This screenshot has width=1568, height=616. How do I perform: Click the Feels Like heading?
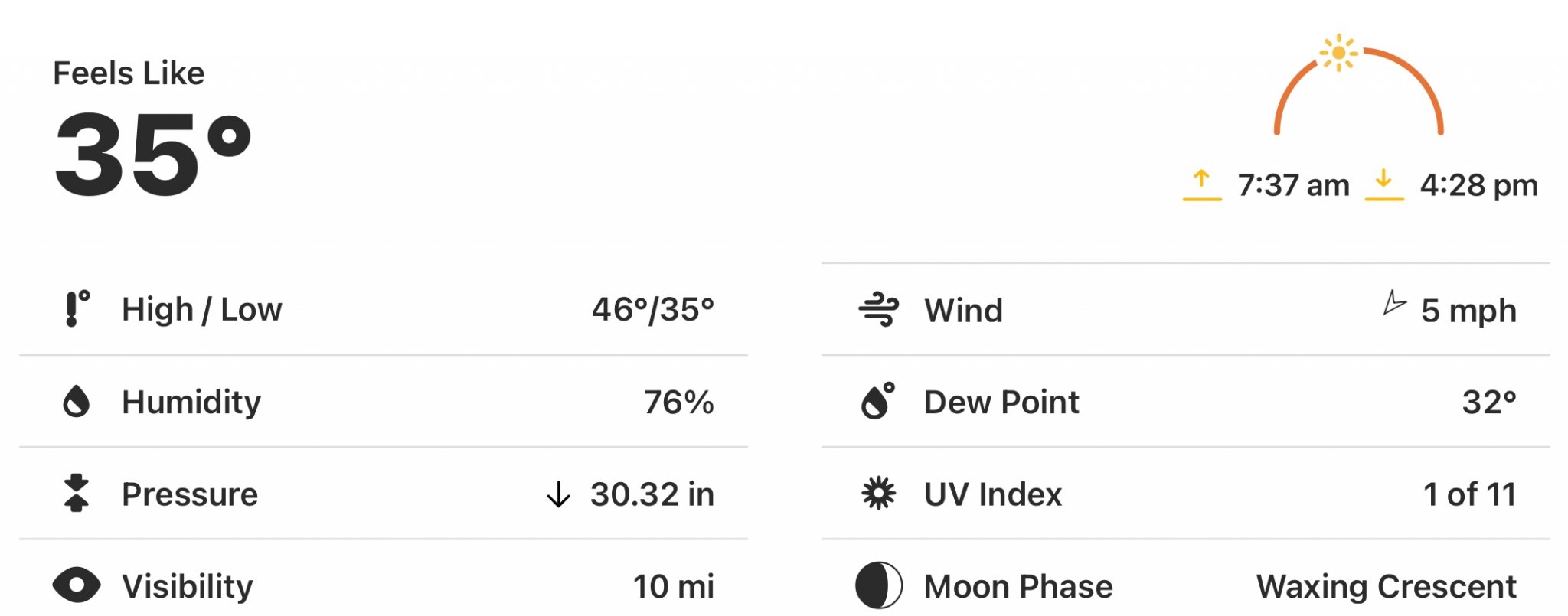pos(129,73)
